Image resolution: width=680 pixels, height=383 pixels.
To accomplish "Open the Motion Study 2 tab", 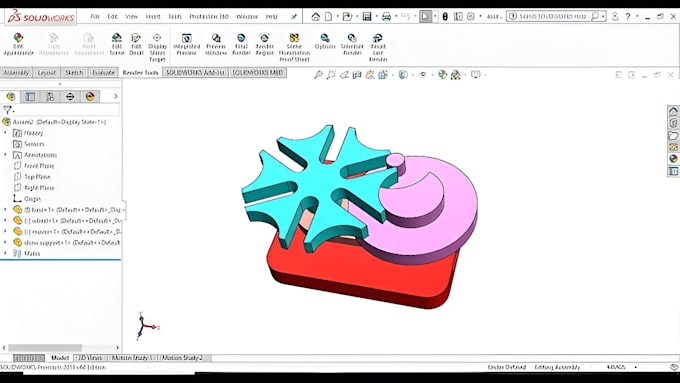I will click(182, 358).
